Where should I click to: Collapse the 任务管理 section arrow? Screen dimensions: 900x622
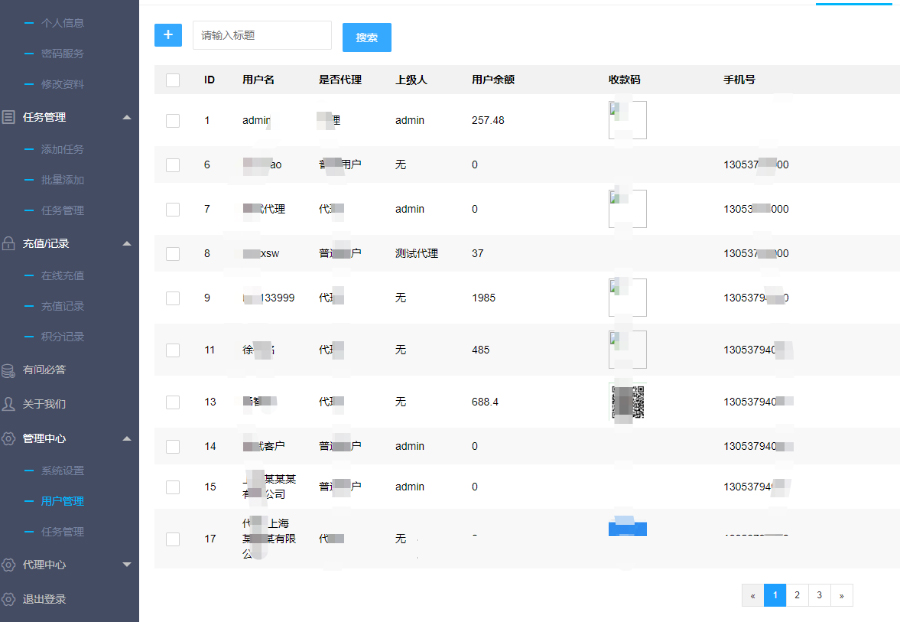[x=126, y=117]
